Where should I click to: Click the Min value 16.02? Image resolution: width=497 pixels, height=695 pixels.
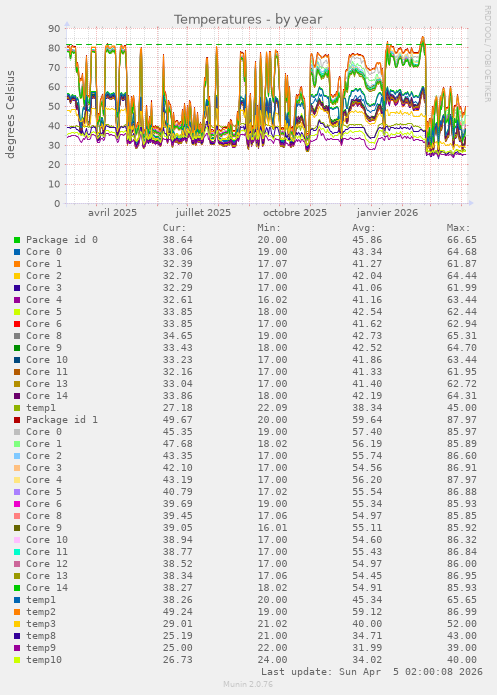coord(272,300)
